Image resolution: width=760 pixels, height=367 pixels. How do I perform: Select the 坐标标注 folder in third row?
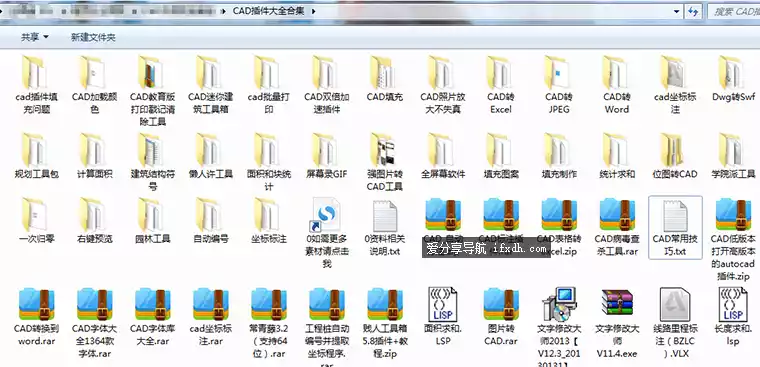[269, 221]
